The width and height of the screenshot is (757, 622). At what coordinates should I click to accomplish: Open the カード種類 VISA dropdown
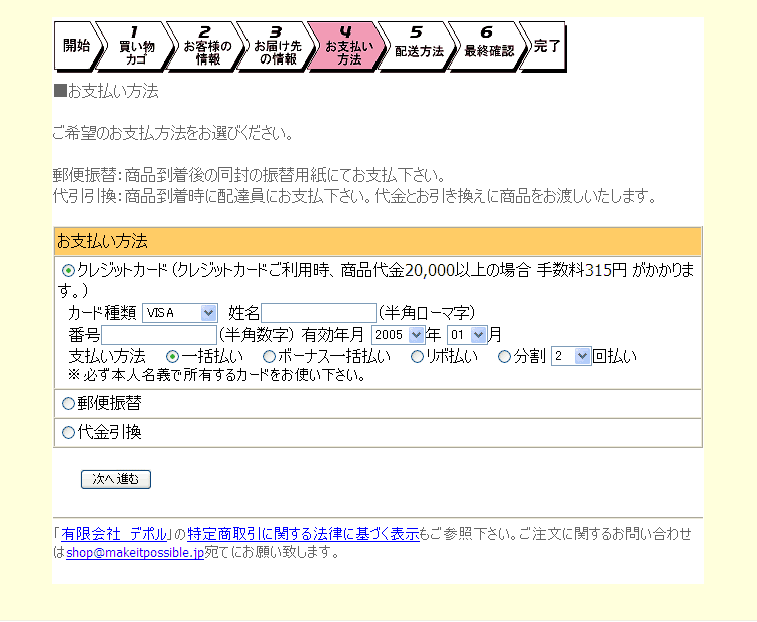pos(180,313)
